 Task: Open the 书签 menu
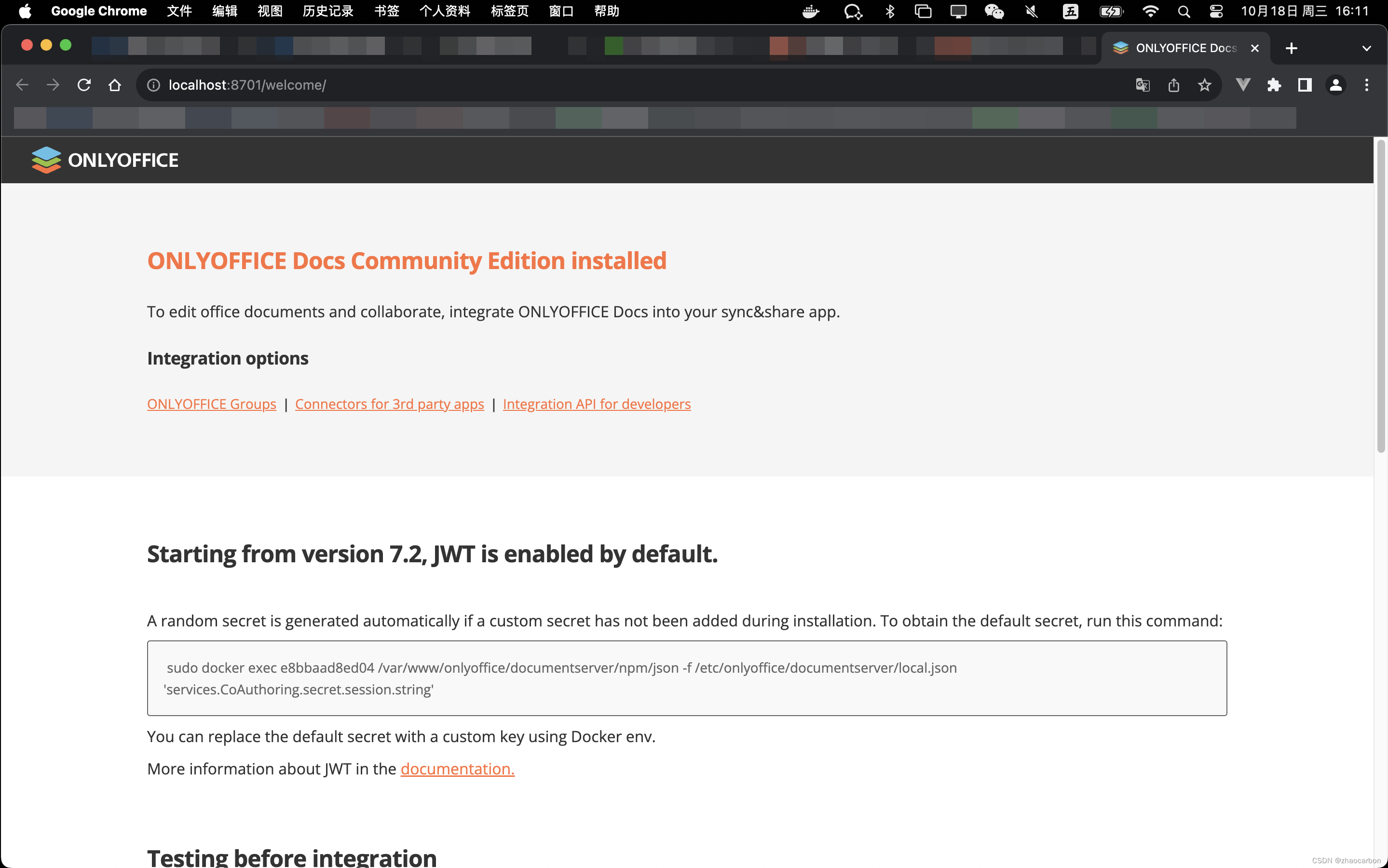386,12
